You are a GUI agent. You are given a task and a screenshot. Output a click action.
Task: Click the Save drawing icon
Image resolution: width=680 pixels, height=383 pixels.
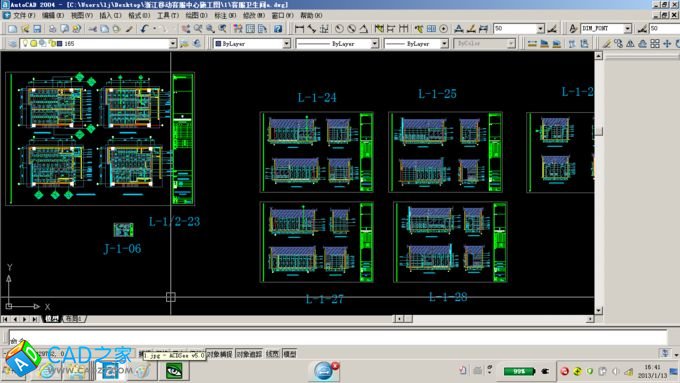[37, 29]
